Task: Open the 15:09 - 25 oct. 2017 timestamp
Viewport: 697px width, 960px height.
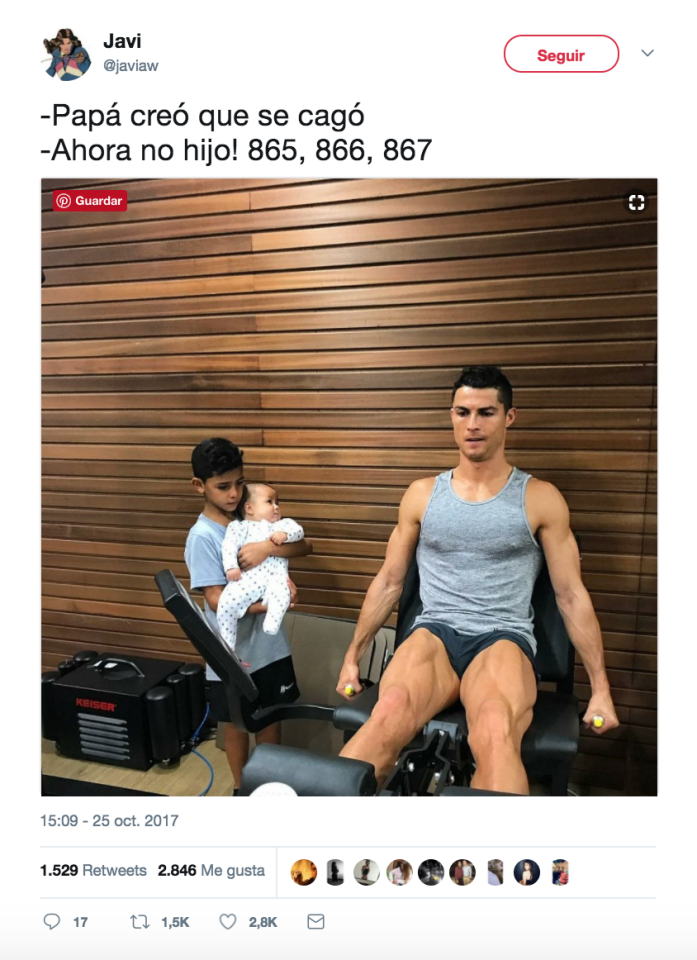Action: pyautogui.click(x=110, y=820)
